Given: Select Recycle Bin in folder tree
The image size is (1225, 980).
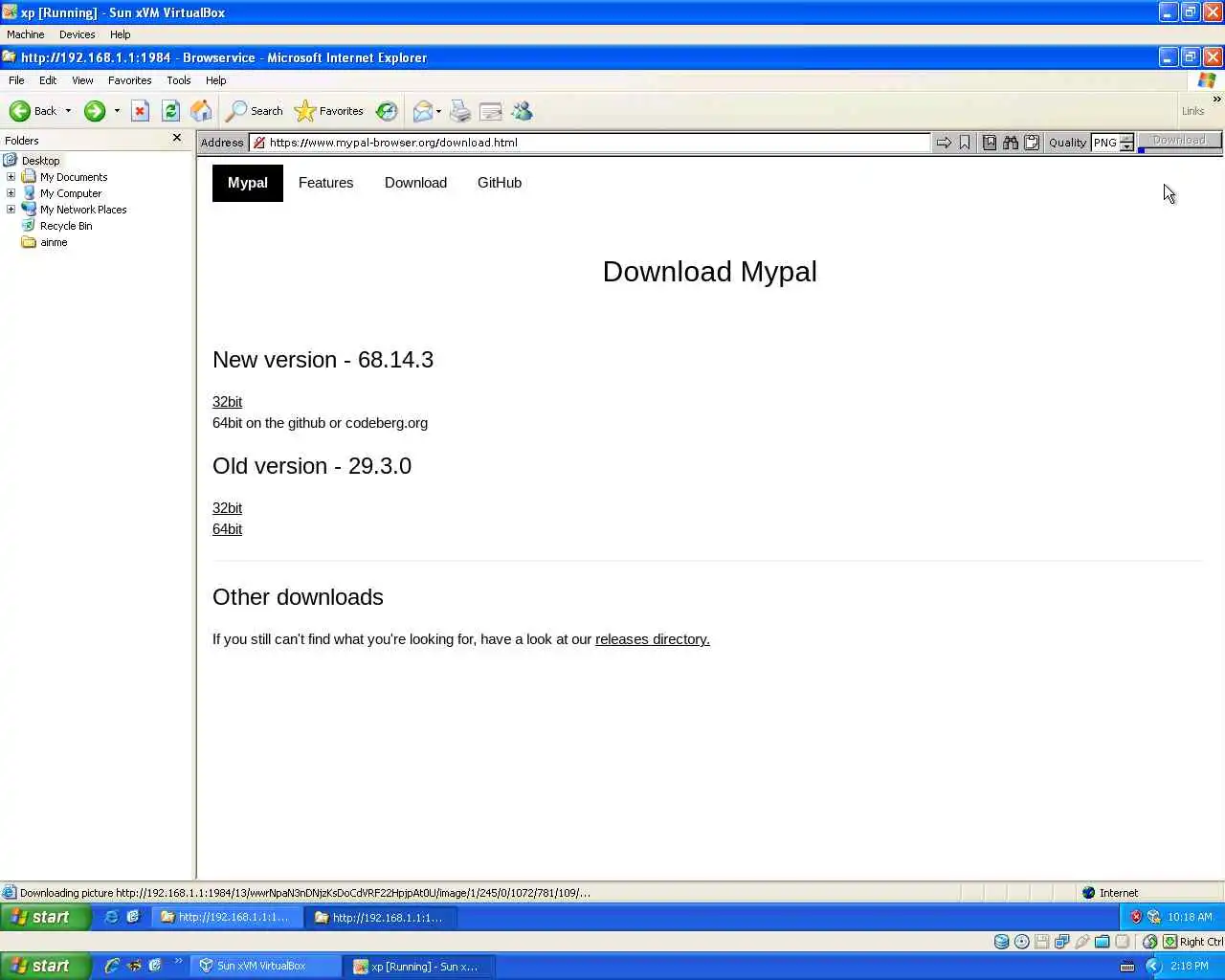Looking at the screenshot, I should tap(66, 226).
